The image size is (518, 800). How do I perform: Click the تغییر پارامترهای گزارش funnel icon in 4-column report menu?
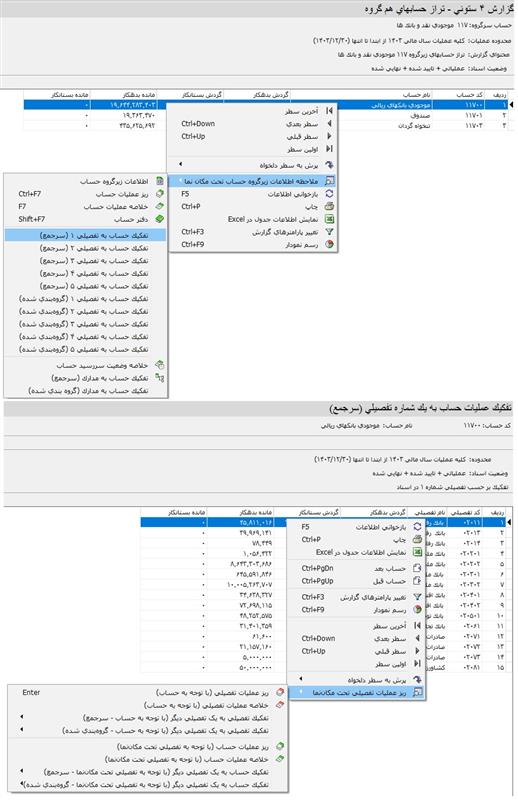click(329, 232)
